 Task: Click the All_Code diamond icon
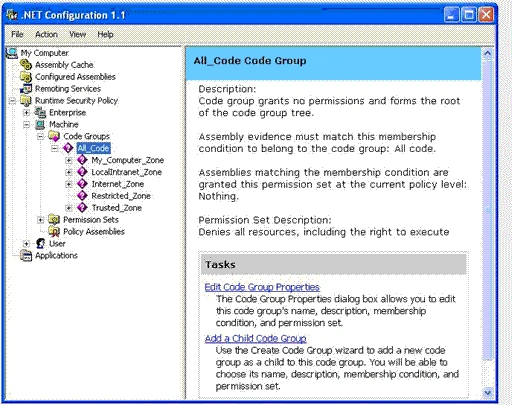68,148
